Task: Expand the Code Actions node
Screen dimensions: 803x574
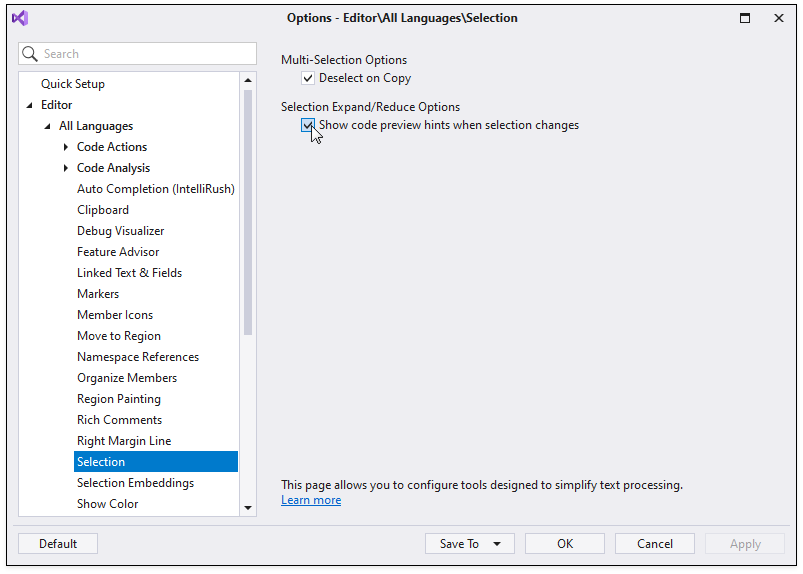Action: (66, 147)
